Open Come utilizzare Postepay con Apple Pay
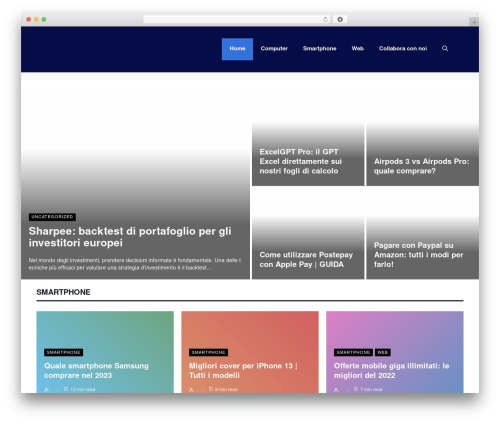This screenshot has width=500, height=423. click(x=306, y=259)
